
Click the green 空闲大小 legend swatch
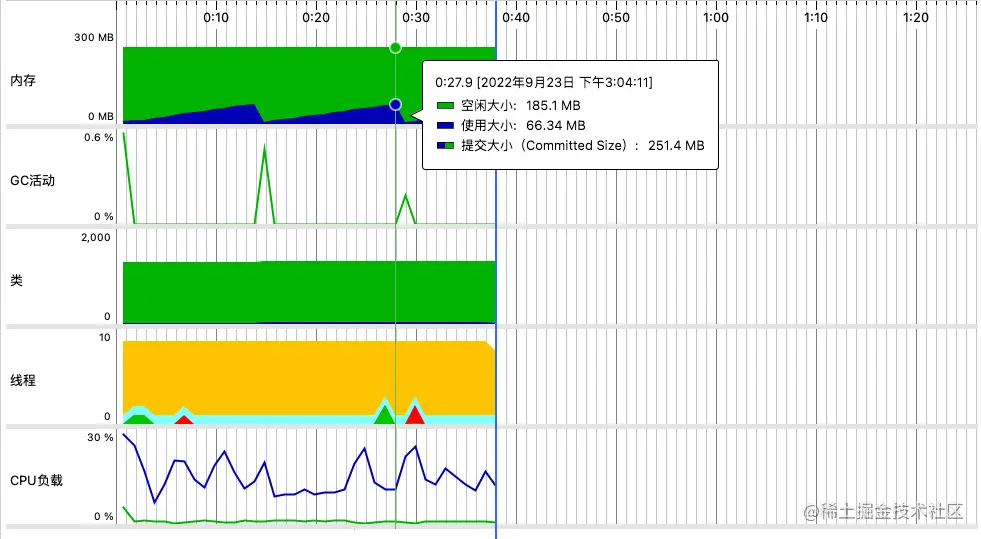click(445, 106)
